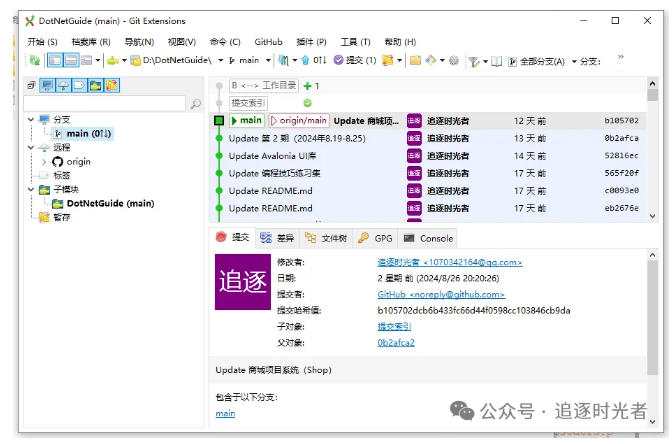The height and width of the screenshot is (444, 672).
Task: Open the main branch selector dropdown in toolbar
Action: pos(268,60)
